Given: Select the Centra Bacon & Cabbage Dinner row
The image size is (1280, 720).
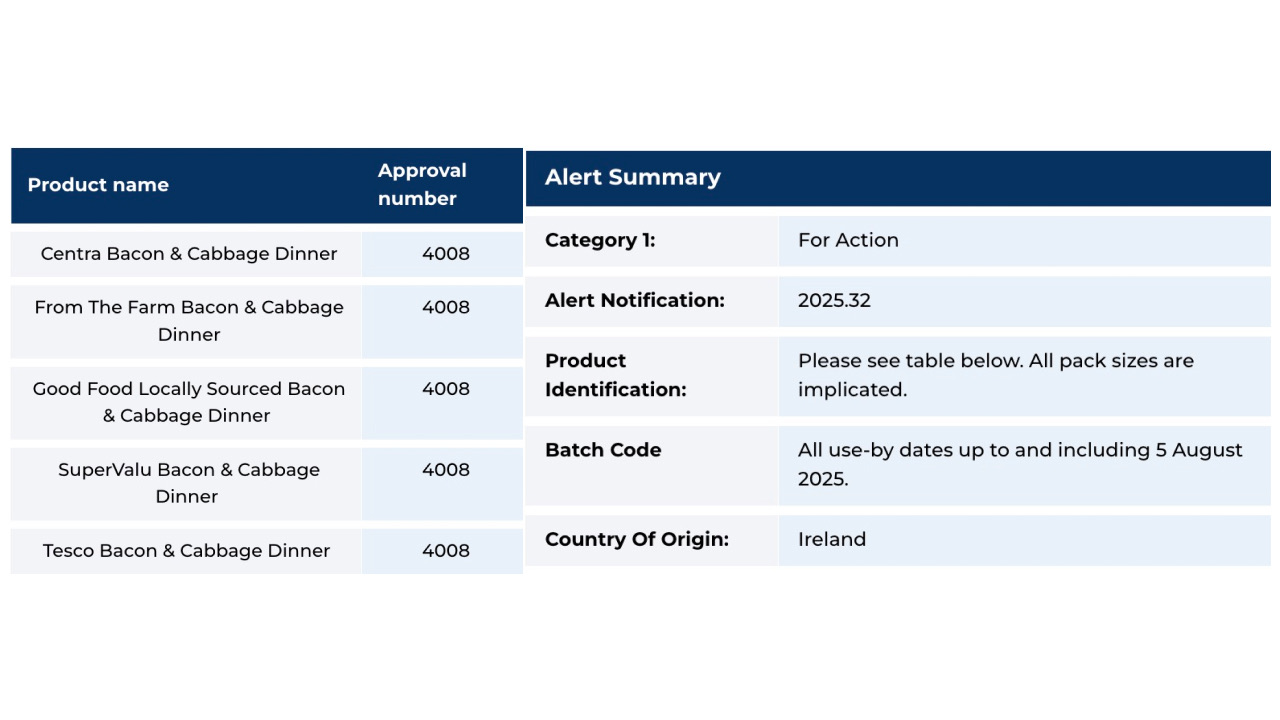Looking at the screenshot, I should [x=266, y=254].
